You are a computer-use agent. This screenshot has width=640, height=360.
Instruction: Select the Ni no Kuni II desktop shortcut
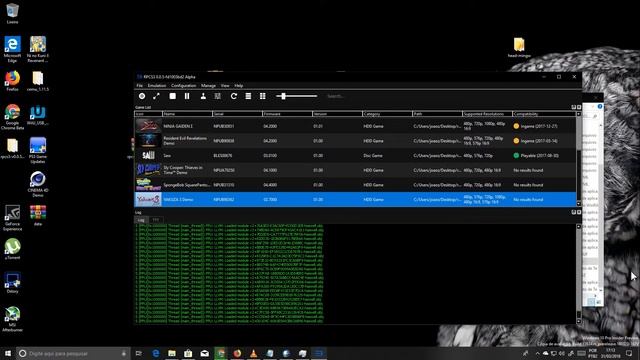tap(38, 49)
